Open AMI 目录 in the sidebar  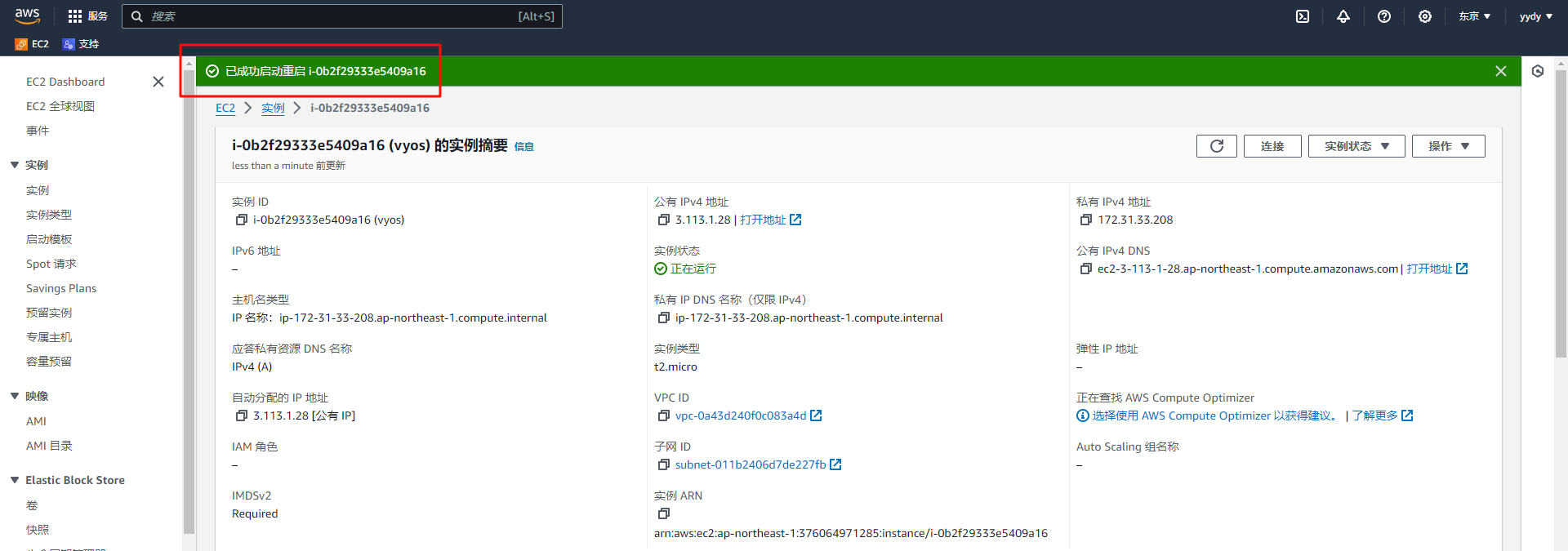coord(49,446)
